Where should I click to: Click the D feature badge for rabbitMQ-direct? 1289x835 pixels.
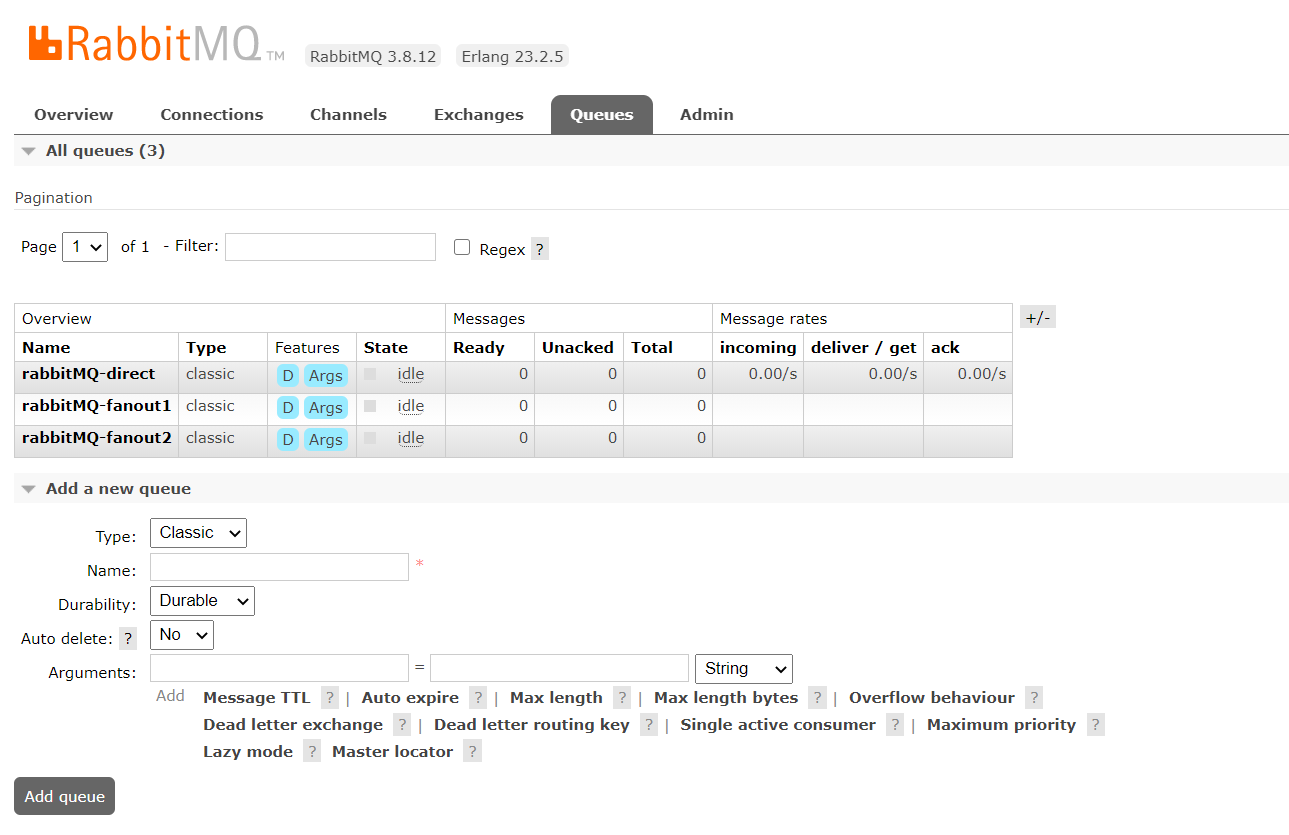(288, 376)
